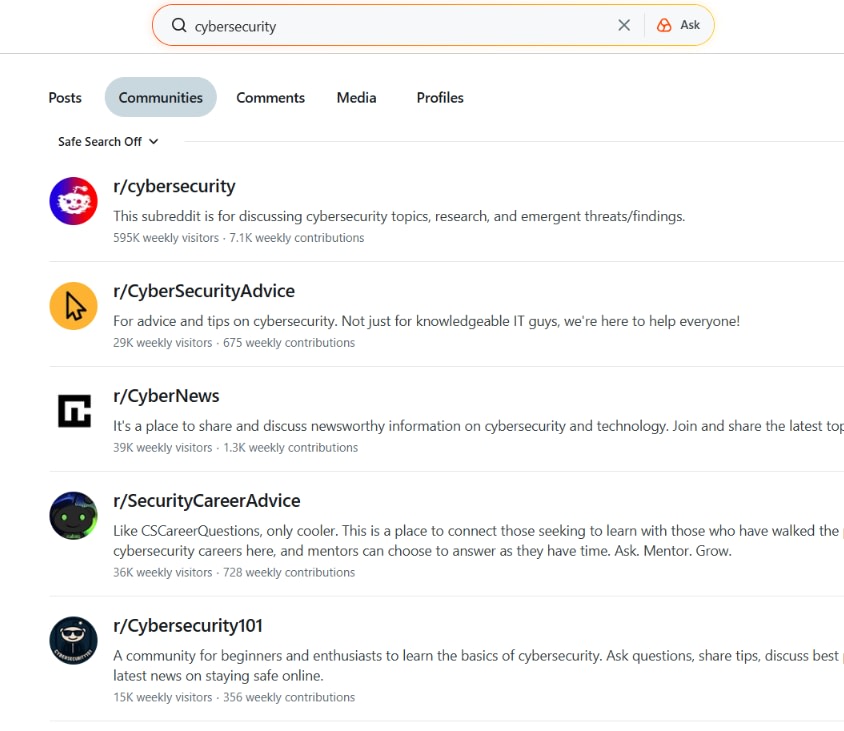The height and width of the screenshot is (731, 844).
Task: Open the Media tab
Action: pyautogui.click(x=356, y=97)
